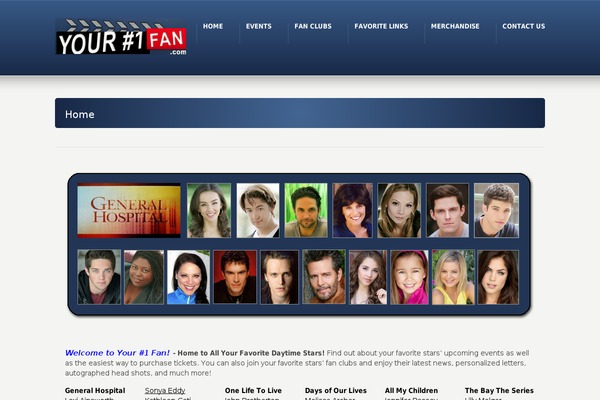600x400 pixels.
Task: Visit the Merchandise page
Action: (455, 26)
